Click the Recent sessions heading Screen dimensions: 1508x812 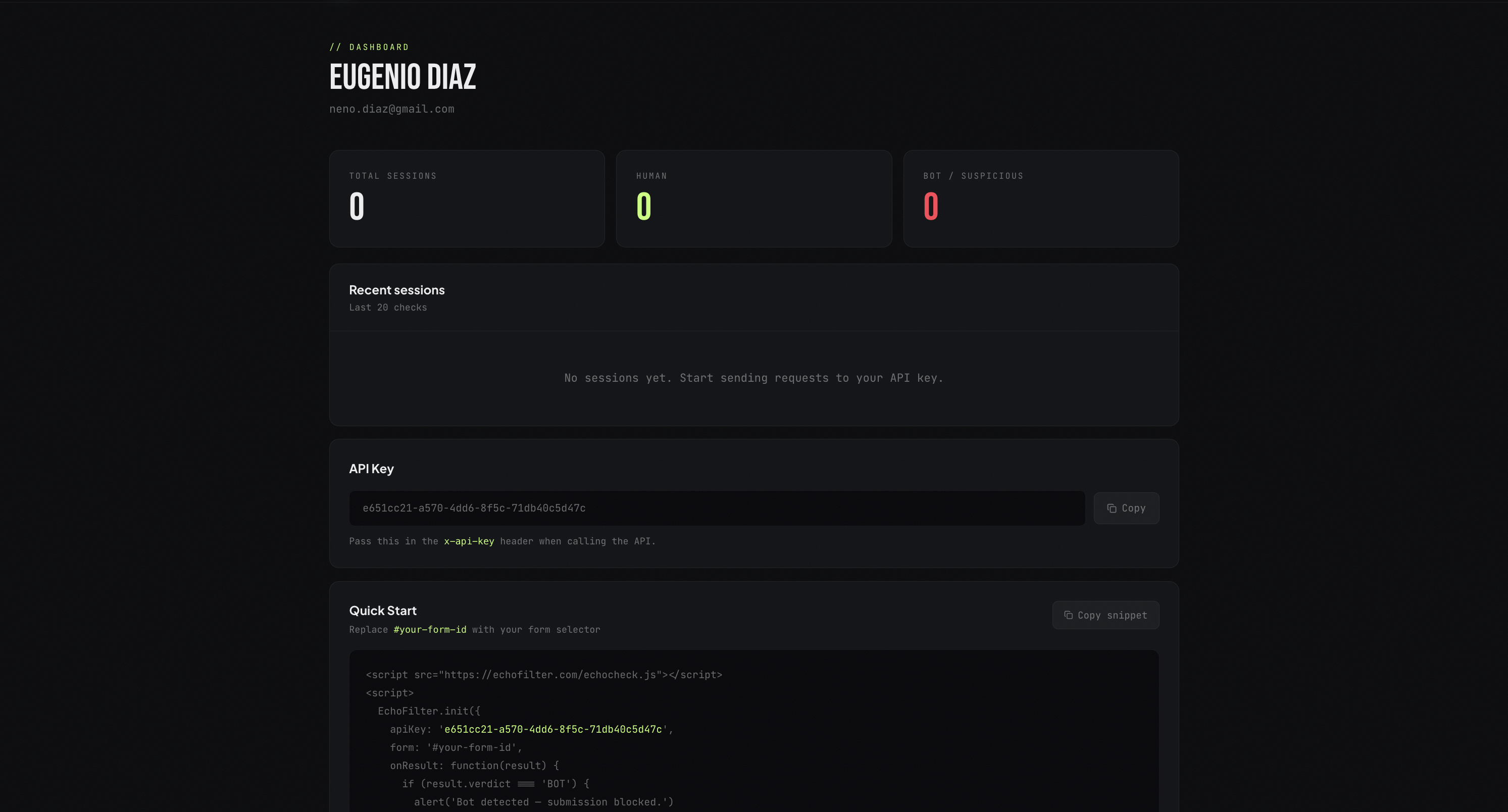pos(396,290)
